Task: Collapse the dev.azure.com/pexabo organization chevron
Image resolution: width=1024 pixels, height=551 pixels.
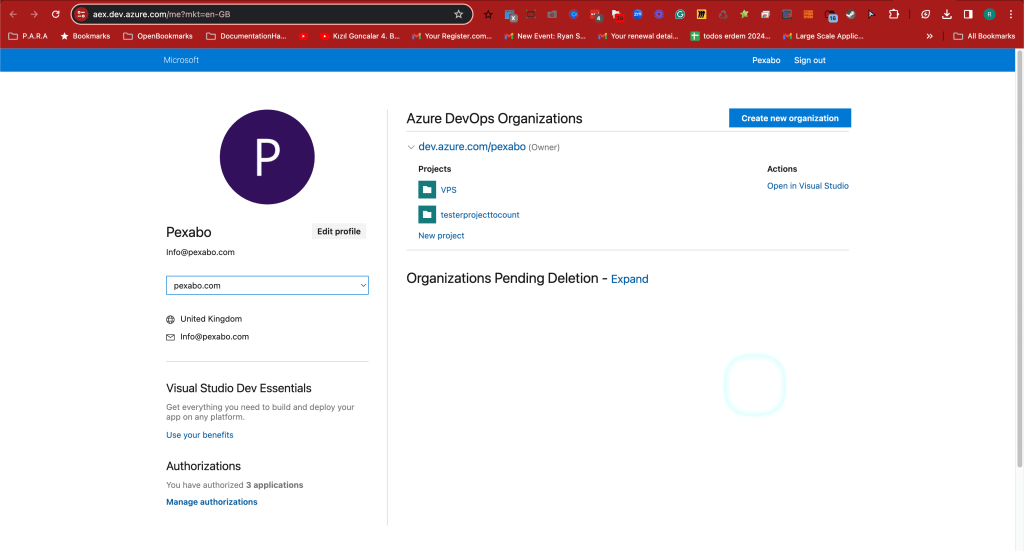Action: coord(411,147)
